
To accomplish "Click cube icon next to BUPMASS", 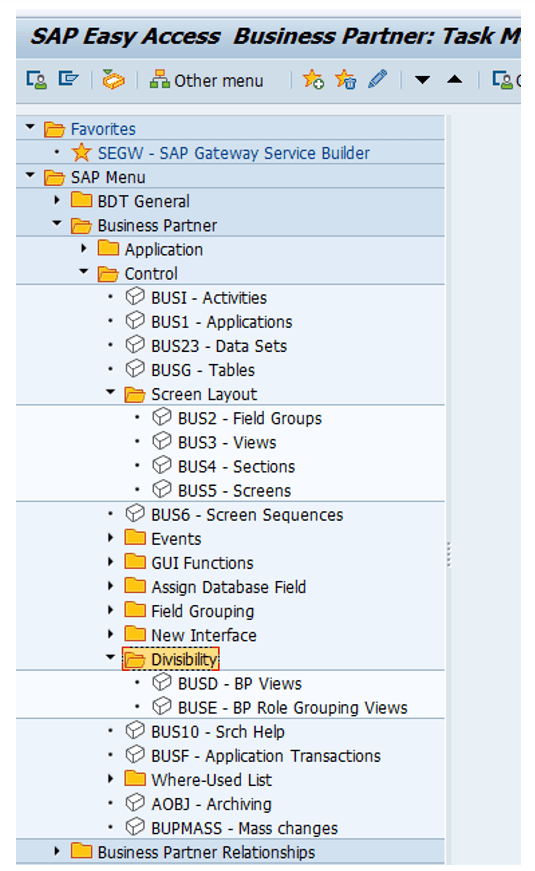I will pos(135,827).
